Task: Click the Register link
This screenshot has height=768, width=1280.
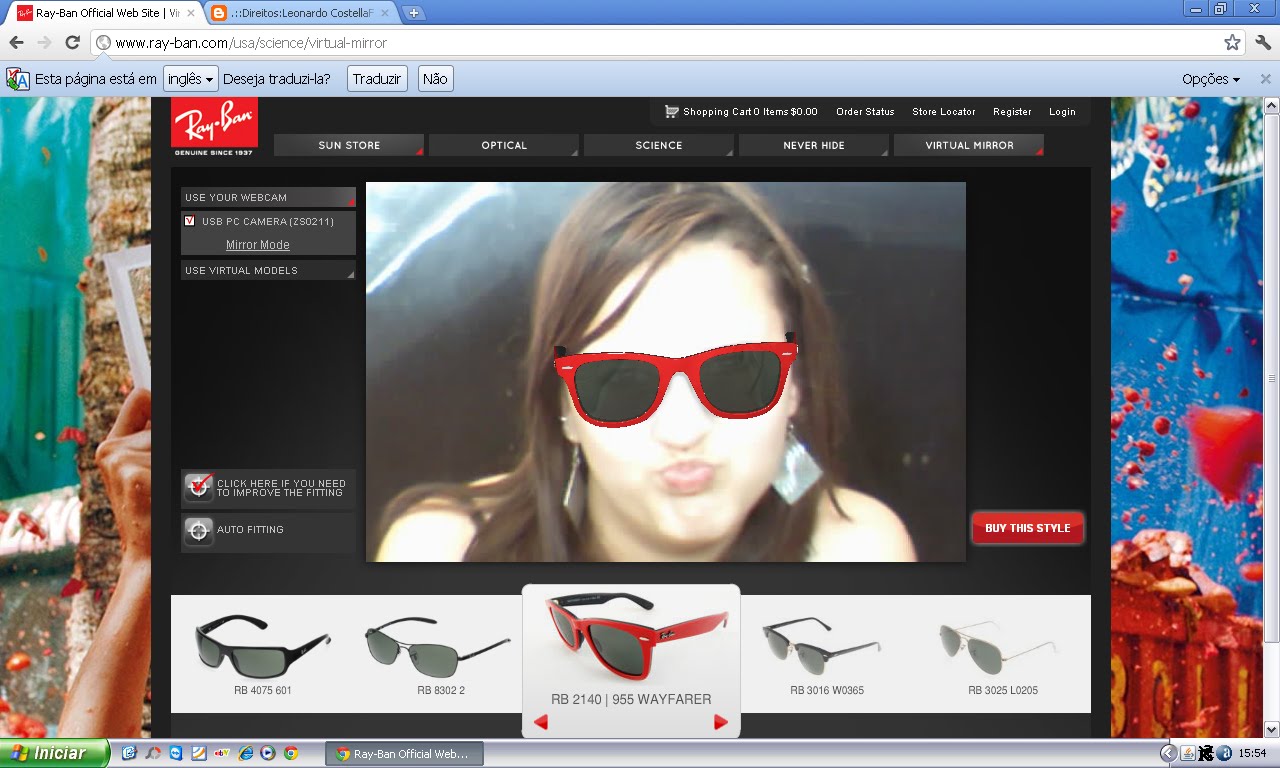Action: click(x=1012, y=112)
